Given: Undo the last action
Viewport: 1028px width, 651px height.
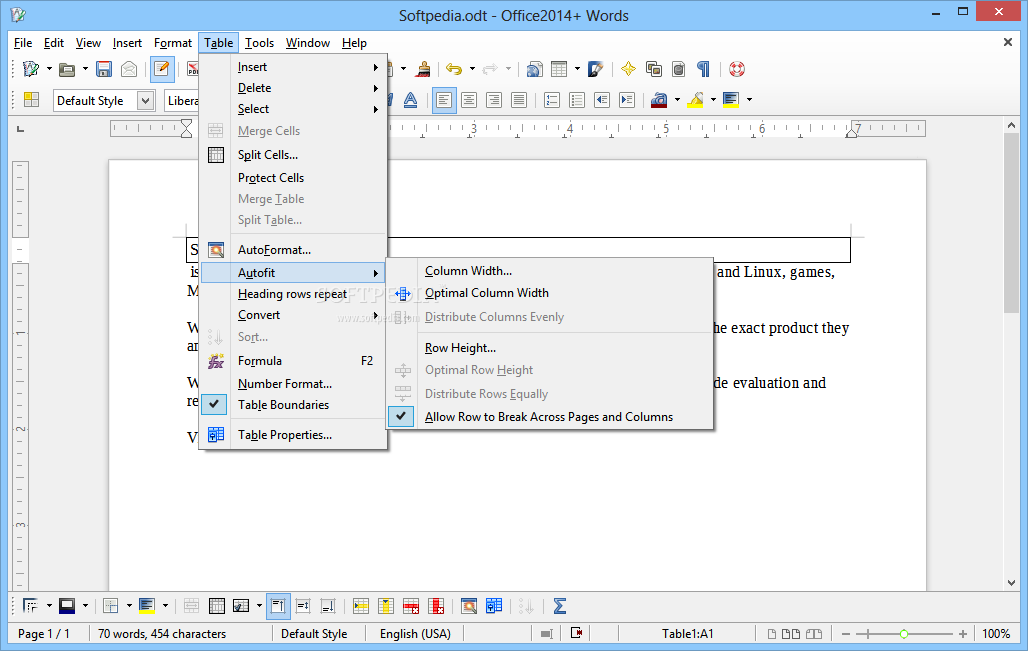Looking at the screenshot, I should [x=454, y=69].
